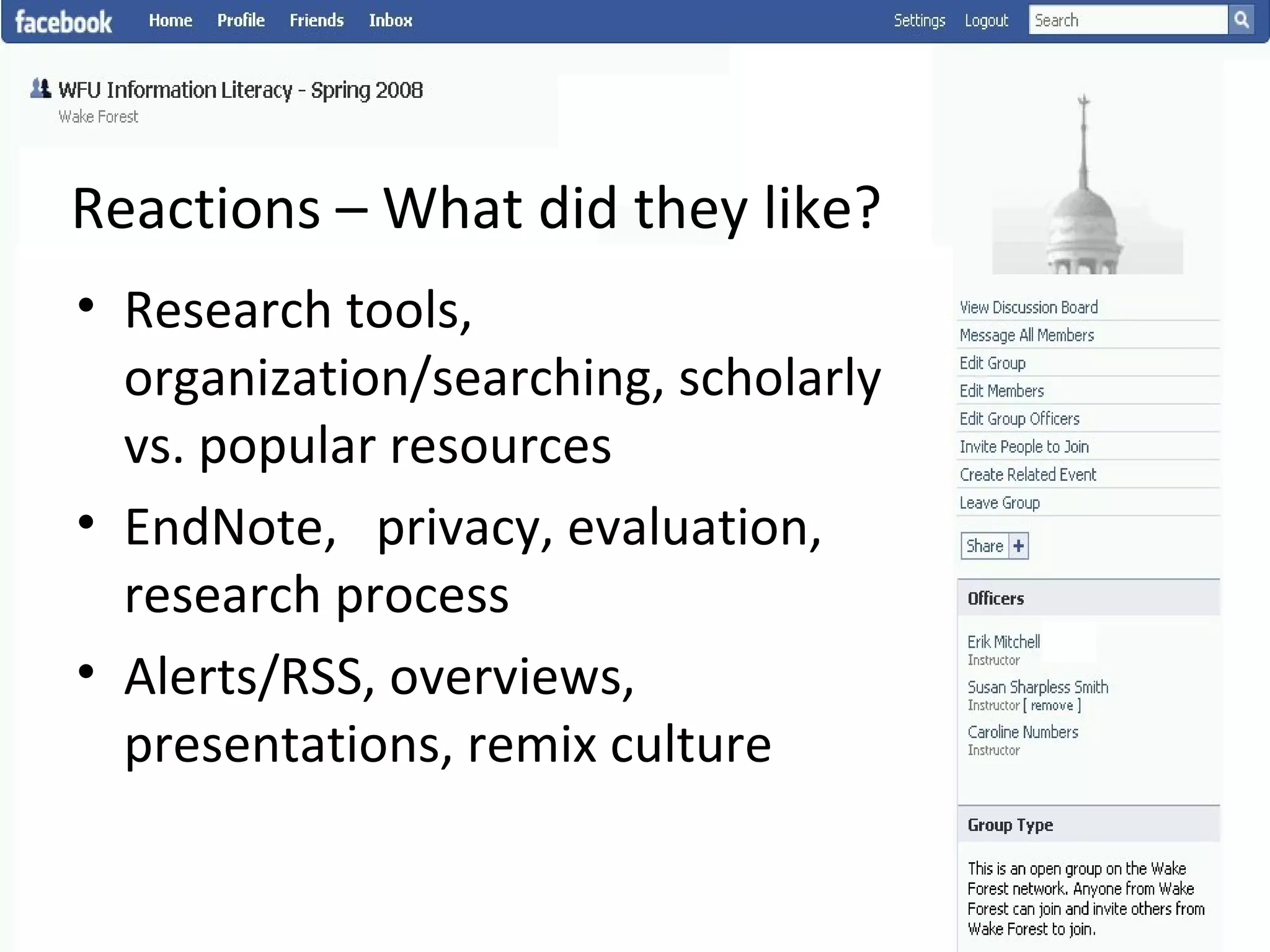Click the WFU Information Literacy group title
Viewport: 1270px width, 952px height.
(x=241, y=90)
